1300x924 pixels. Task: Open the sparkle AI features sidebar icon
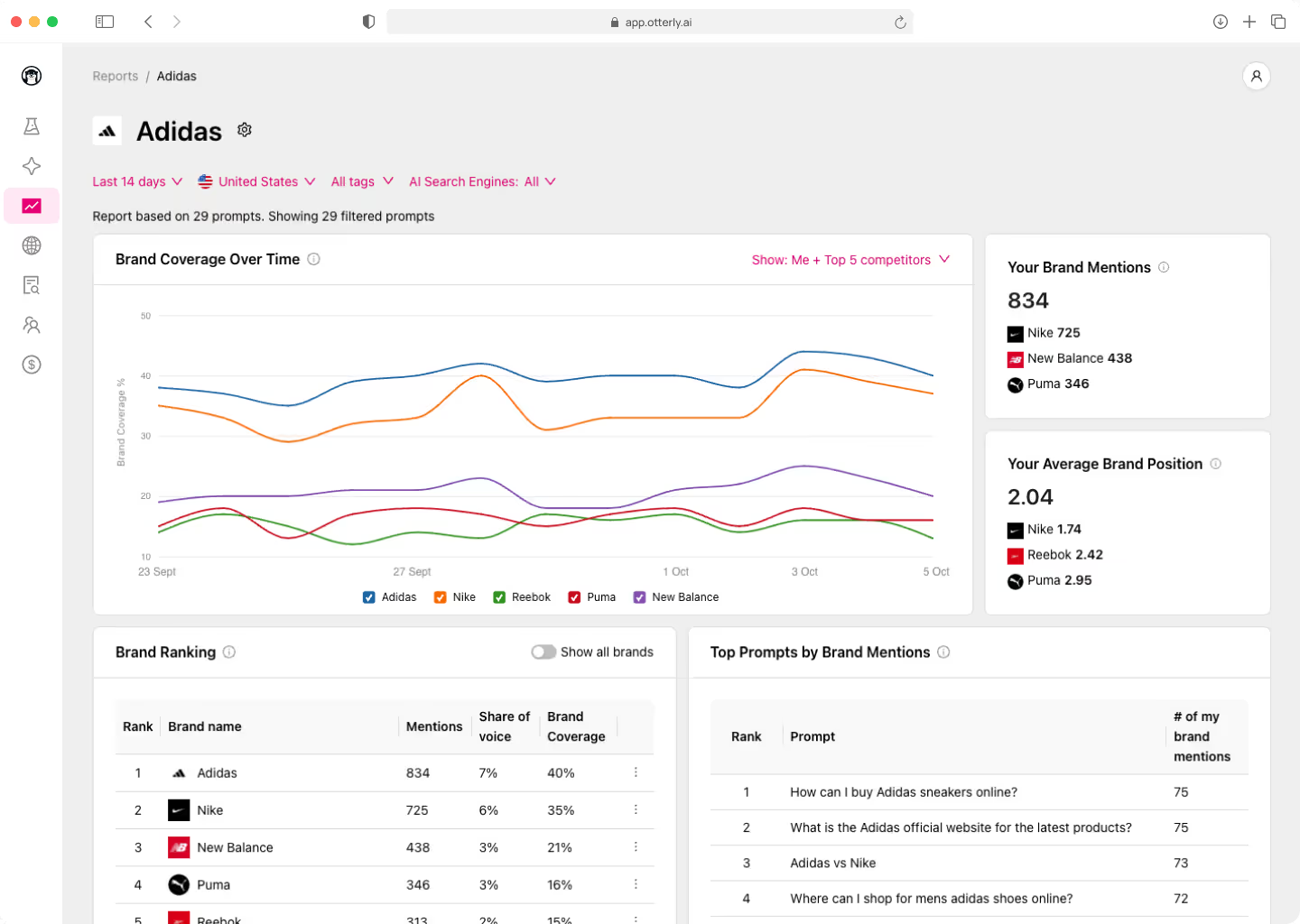click(x=31, y=166)
